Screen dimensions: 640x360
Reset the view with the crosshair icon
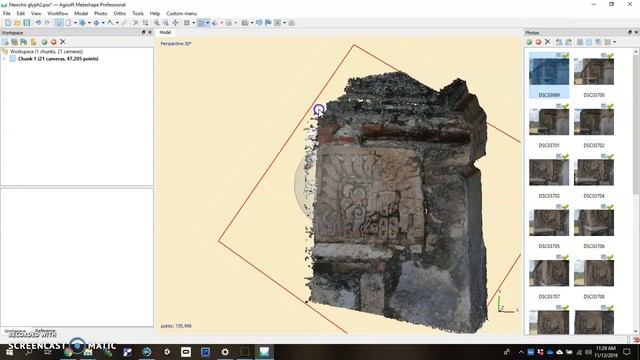tap(175, 23)
